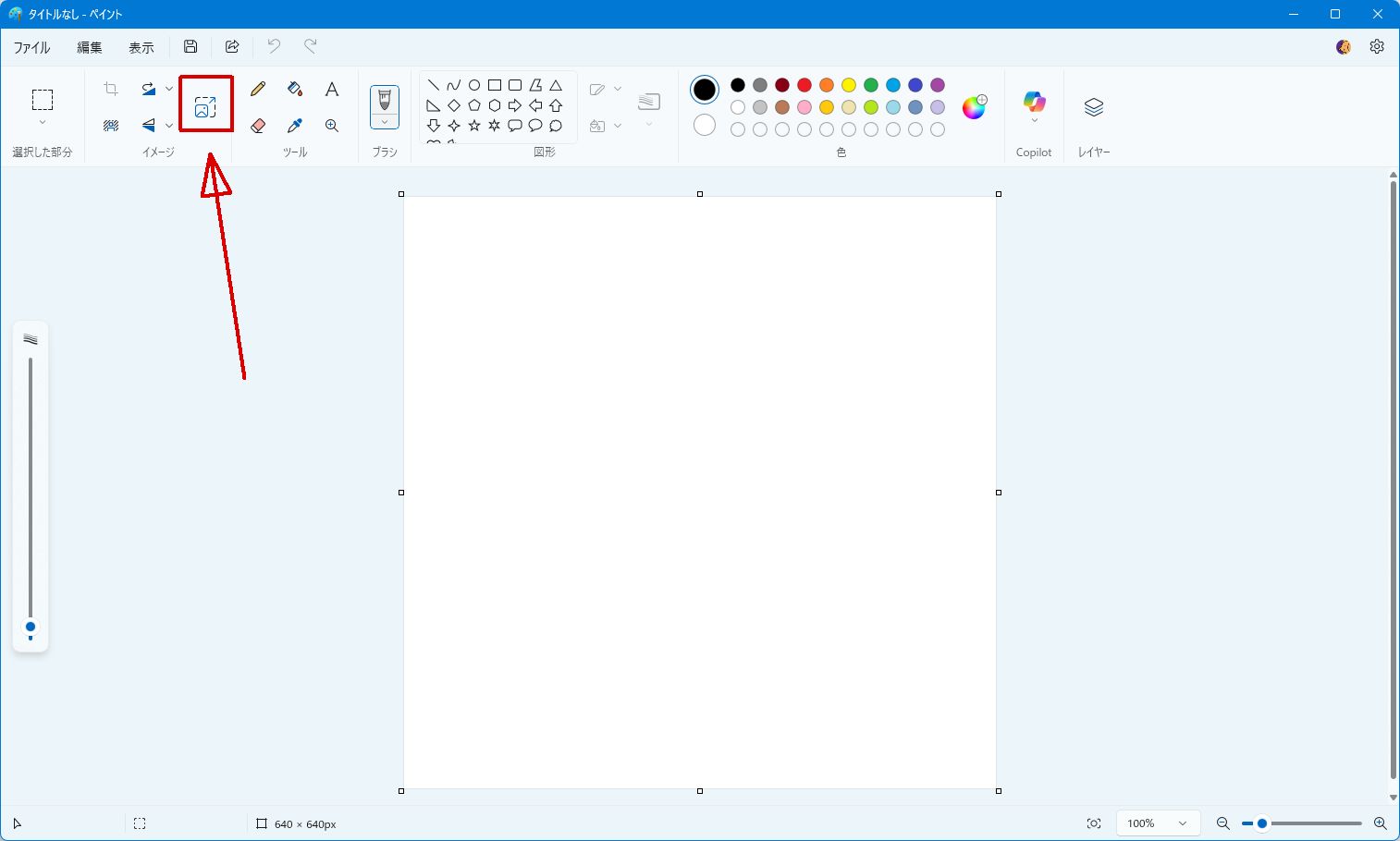Screen dimensions: 1400x841
Task: Click inside the white canvas
Action: (x=700, y=493)
